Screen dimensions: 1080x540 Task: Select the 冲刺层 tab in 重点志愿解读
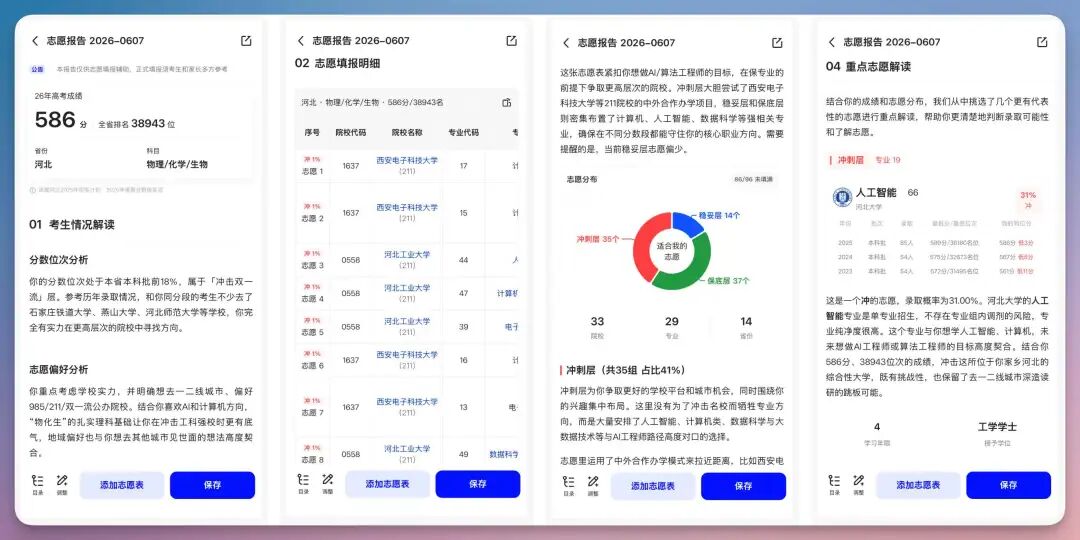coord(850,160)
